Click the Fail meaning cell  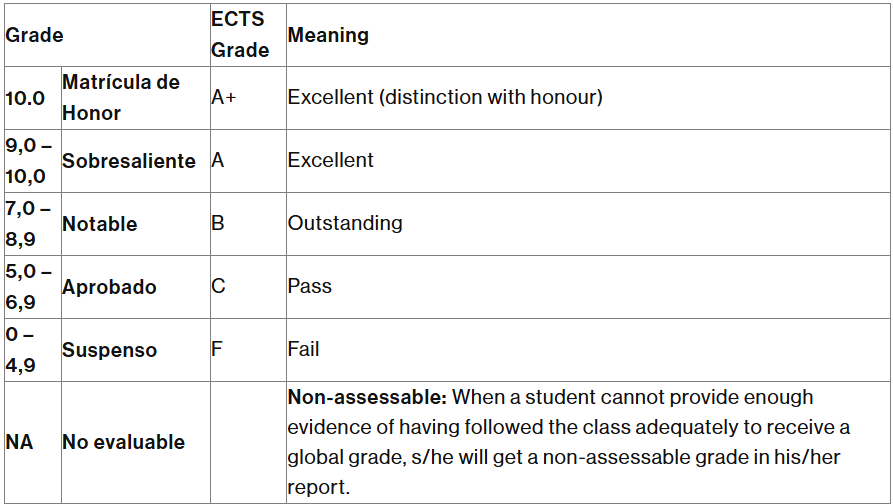(303, 349)
